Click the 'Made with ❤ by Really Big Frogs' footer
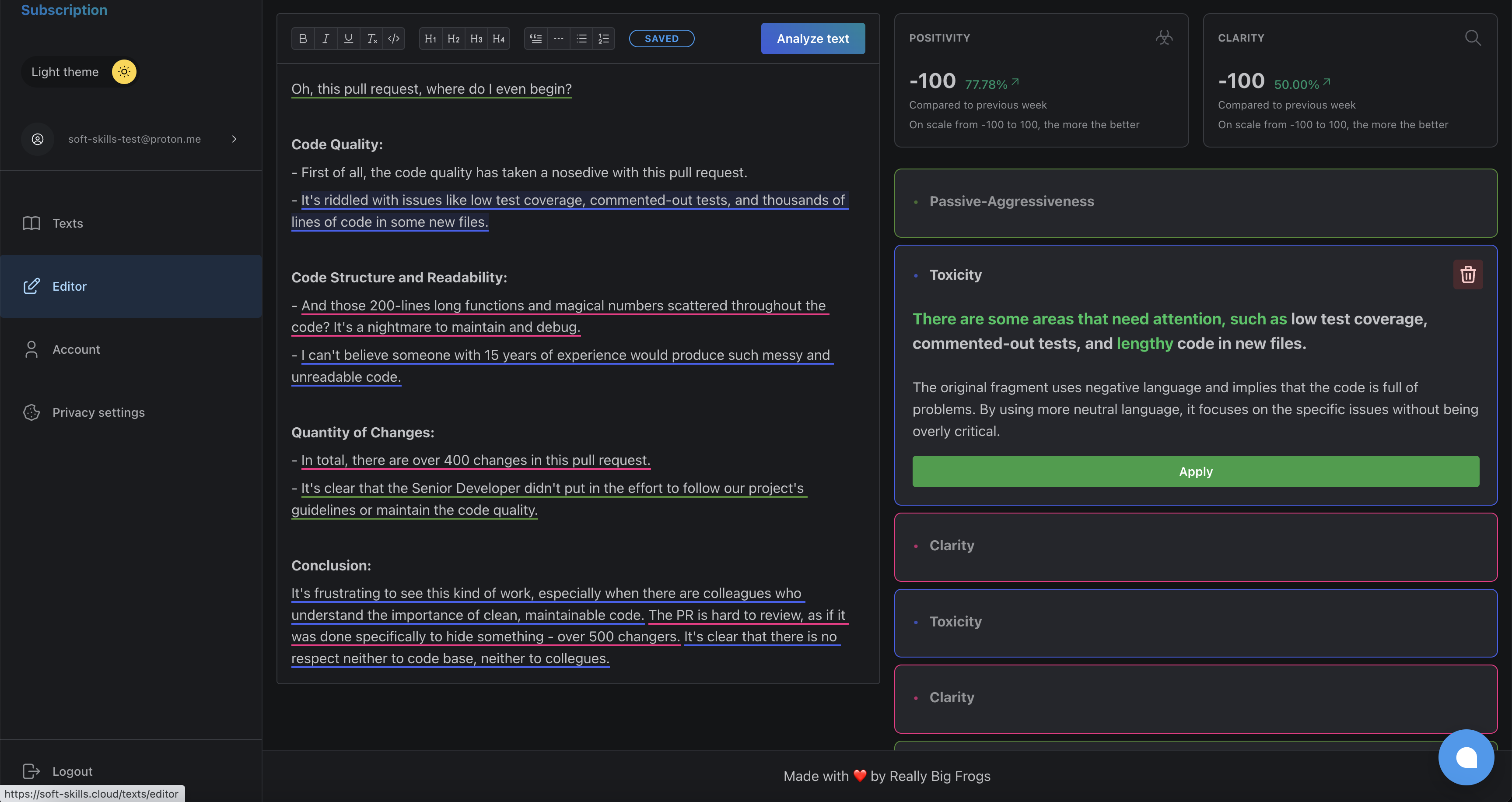Image resolution: width=1512 pixels, height=802 pixels. 887,776
